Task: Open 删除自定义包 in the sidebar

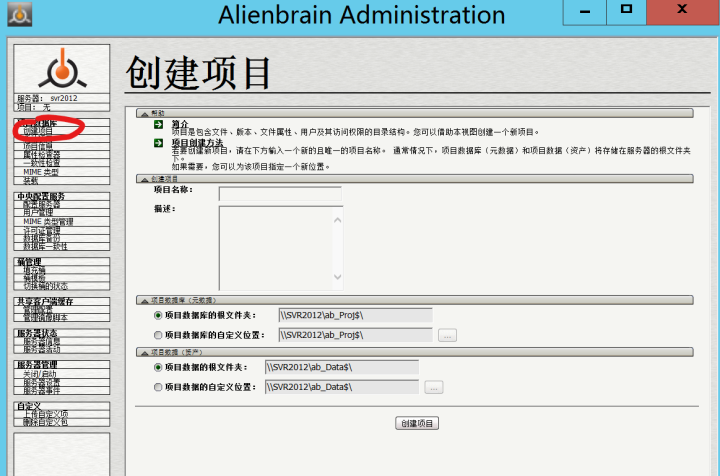Action: click(x=45, y=422)
